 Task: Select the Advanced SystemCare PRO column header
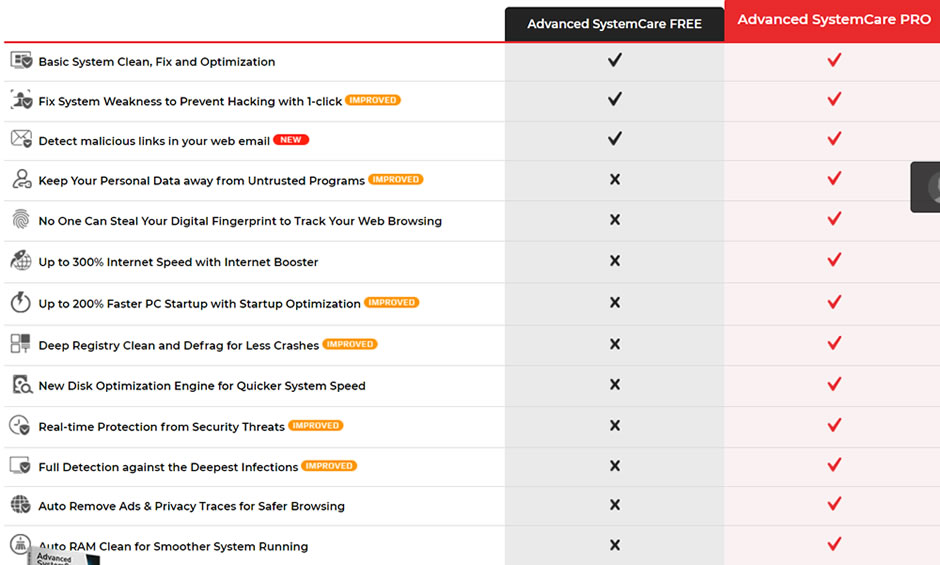tap(833, 20)
